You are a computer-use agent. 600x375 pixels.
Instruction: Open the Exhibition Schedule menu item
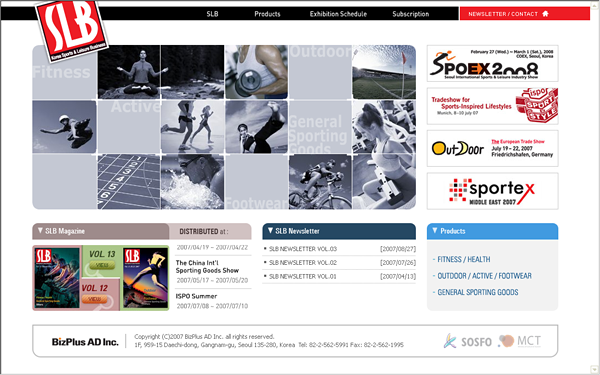(338, 14)
